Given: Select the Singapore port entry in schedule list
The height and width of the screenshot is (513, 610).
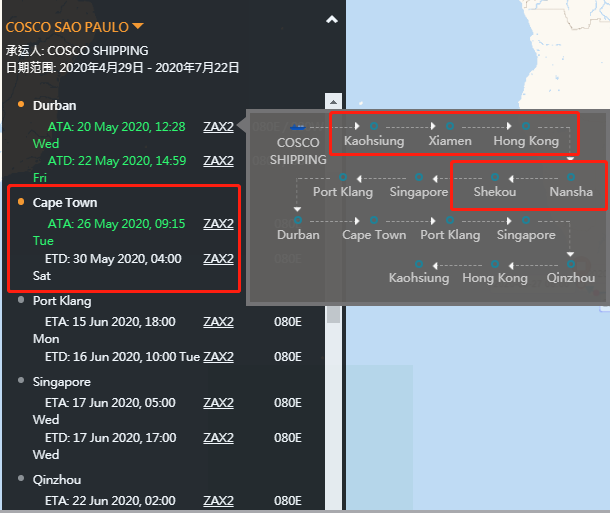Looking at the screenshot, I should [62, 382].
